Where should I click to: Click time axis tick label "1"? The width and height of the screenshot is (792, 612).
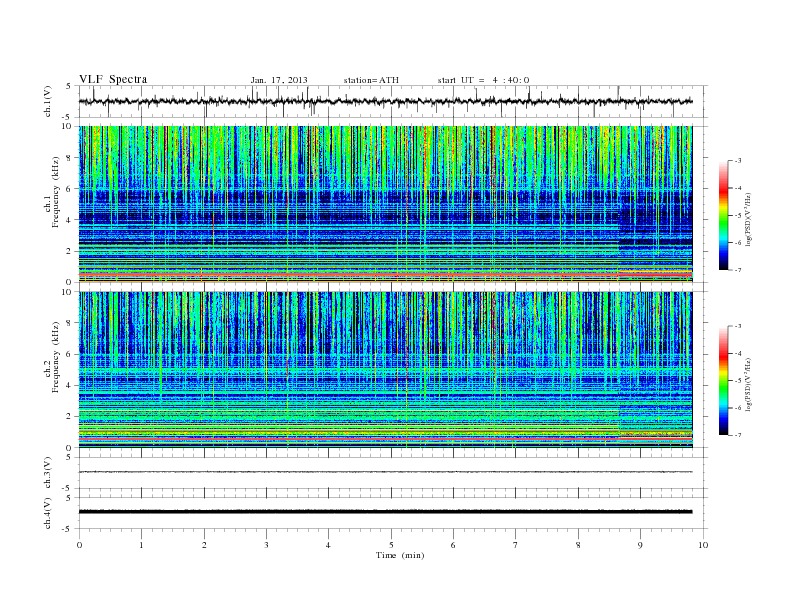141,545
